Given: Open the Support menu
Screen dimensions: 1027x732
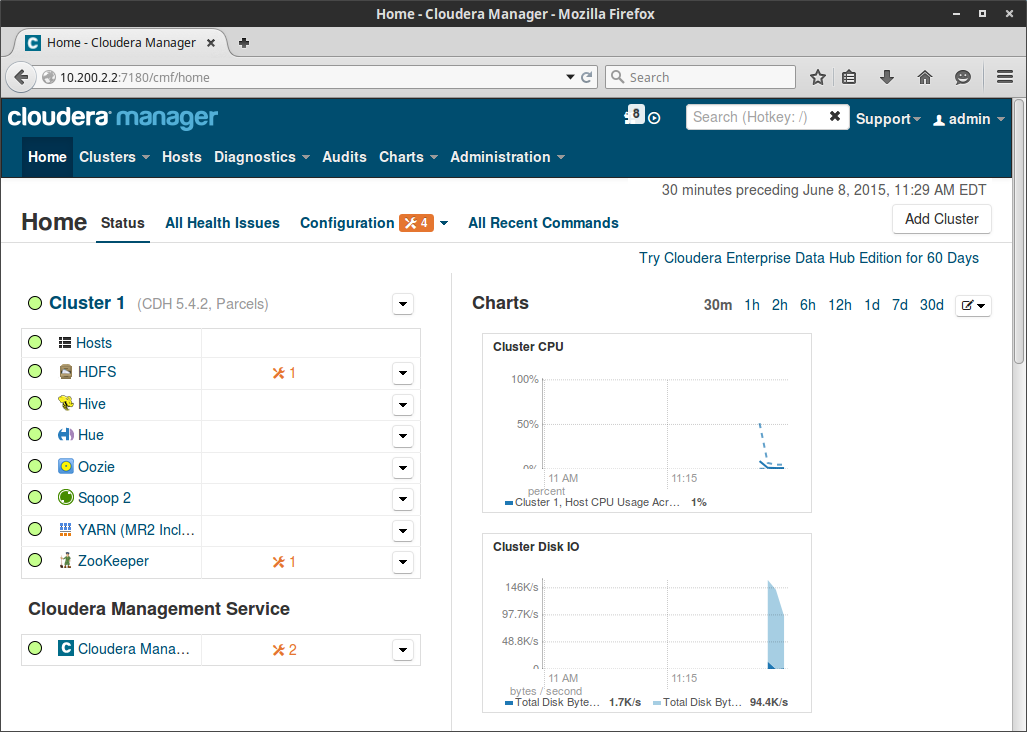Looking at the screenshot, I should click(x=888, y=119).
